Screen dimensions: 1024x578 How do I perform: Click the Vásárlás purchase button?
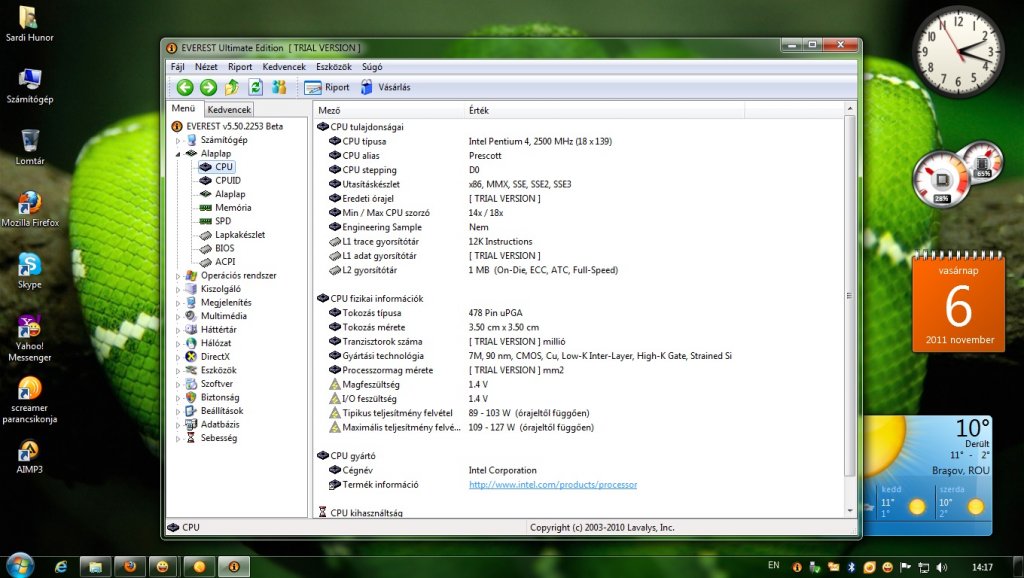pyautogui.click(x=385, y=87)
